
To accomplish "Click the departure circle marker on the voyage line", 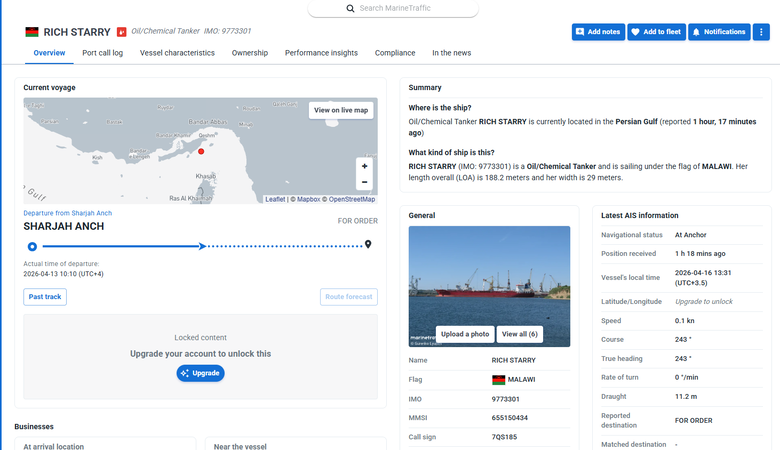I will click(32, 246).
